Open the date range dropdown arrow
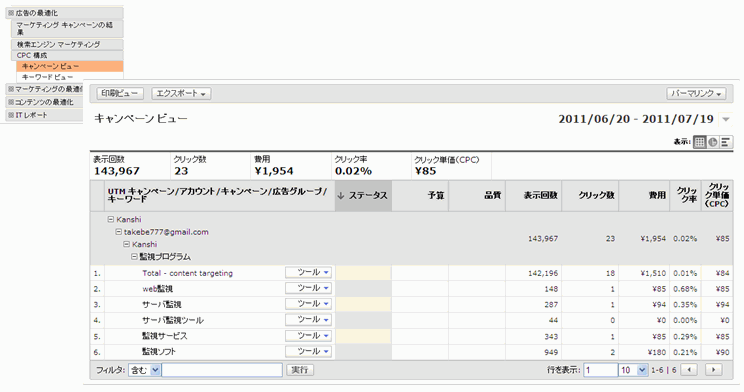Image resolution: width=744 pixels, height=392 pixels. (726, 119)
